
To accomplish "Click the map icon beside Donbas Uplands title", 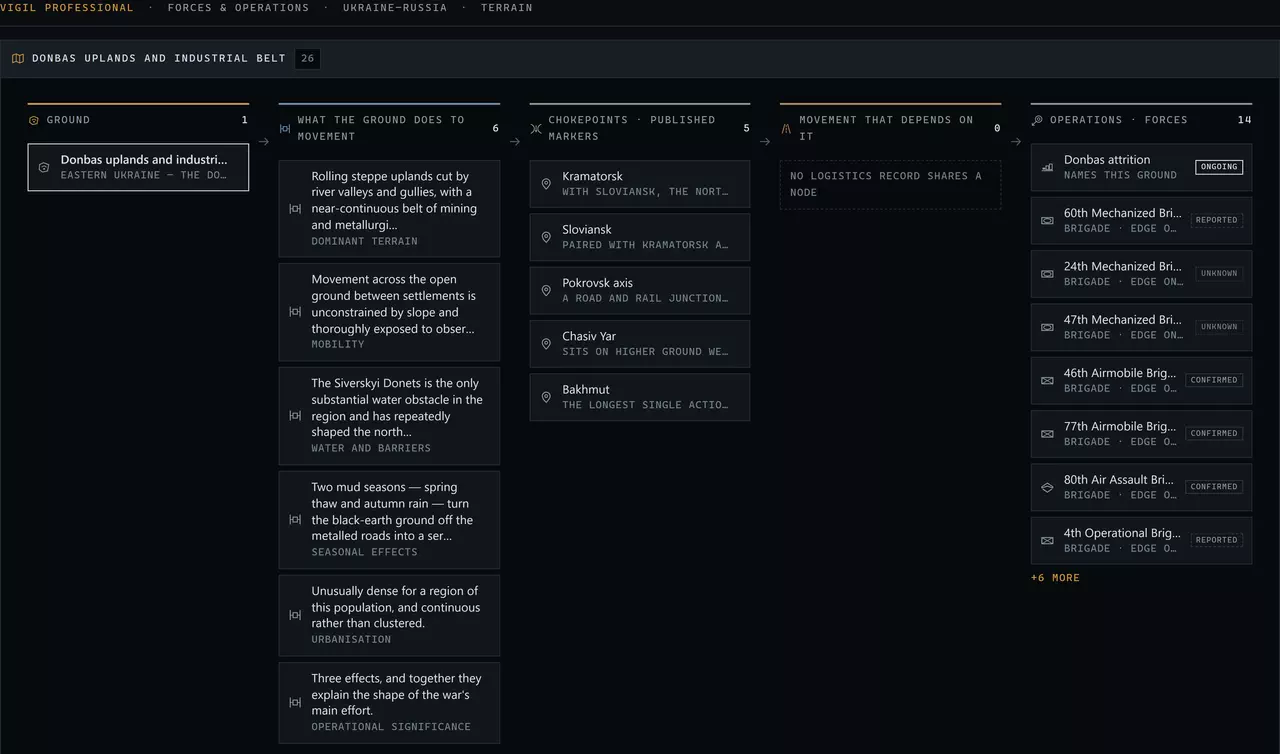I will [x=18, y=58].
